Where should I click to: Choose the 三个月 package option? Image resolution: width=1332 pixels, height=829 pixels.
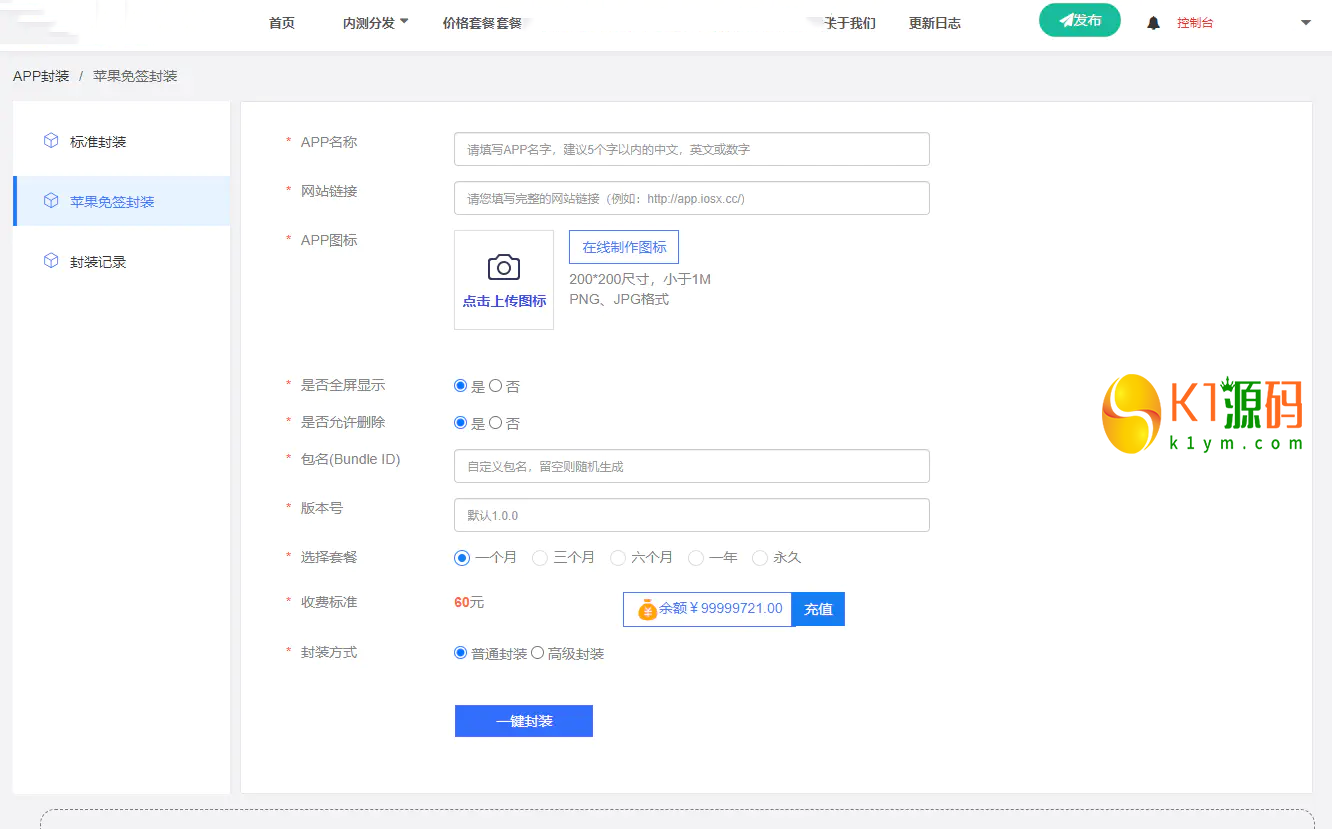tap(540, 558)
